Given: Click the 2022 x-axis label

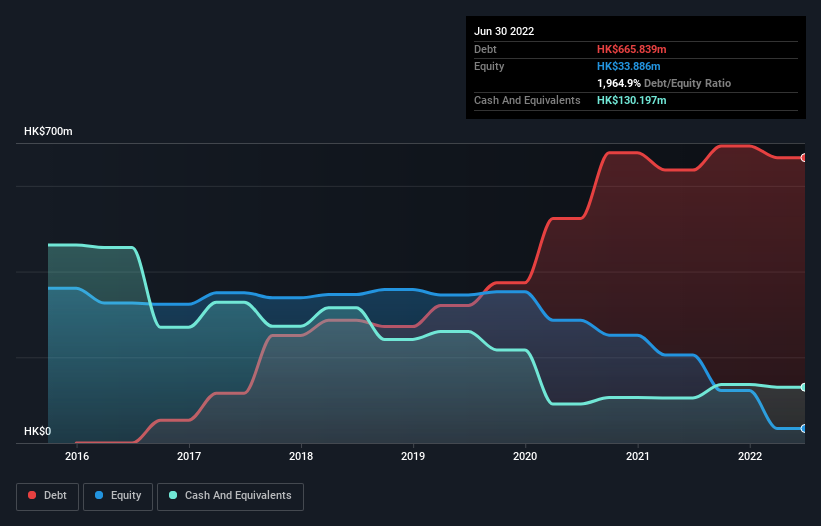Looking at the screenshot, I should point(750,456).
